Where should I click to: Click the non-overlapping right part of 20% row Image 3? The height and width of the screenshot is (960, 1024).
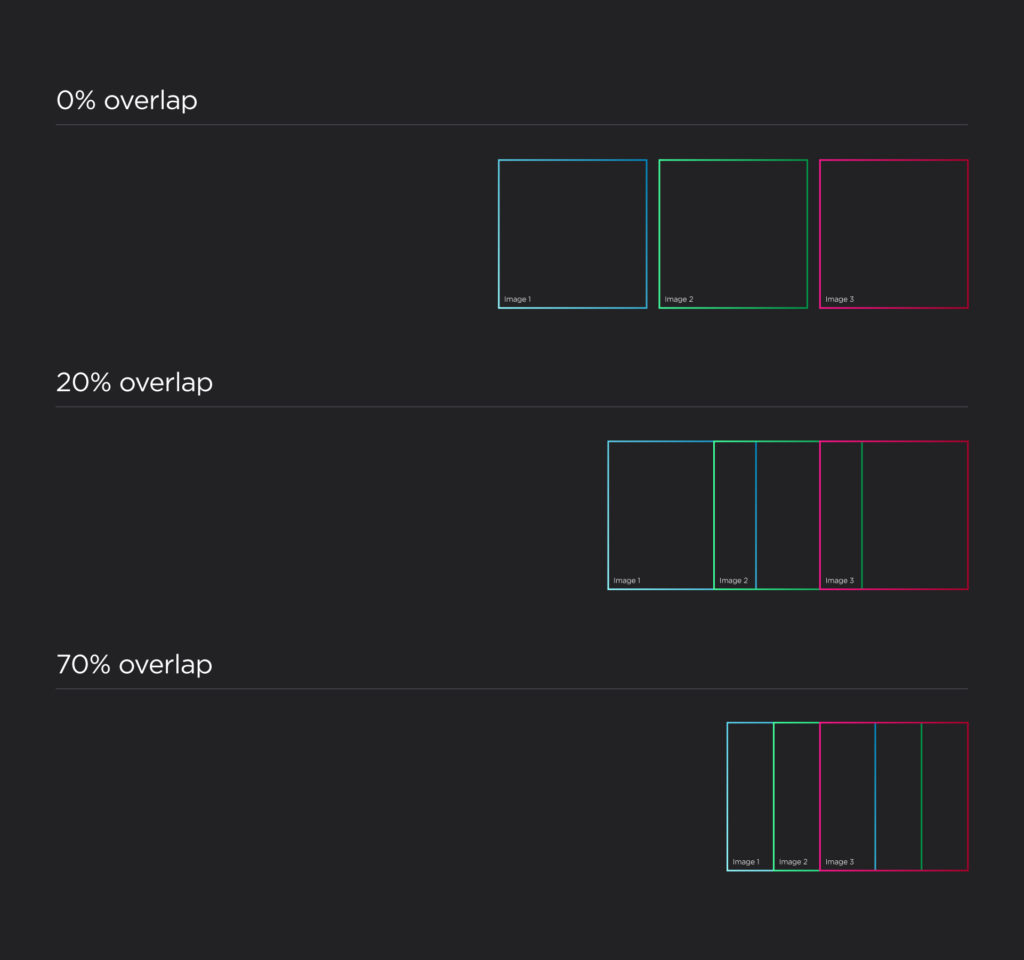click(x=915, y=515)
